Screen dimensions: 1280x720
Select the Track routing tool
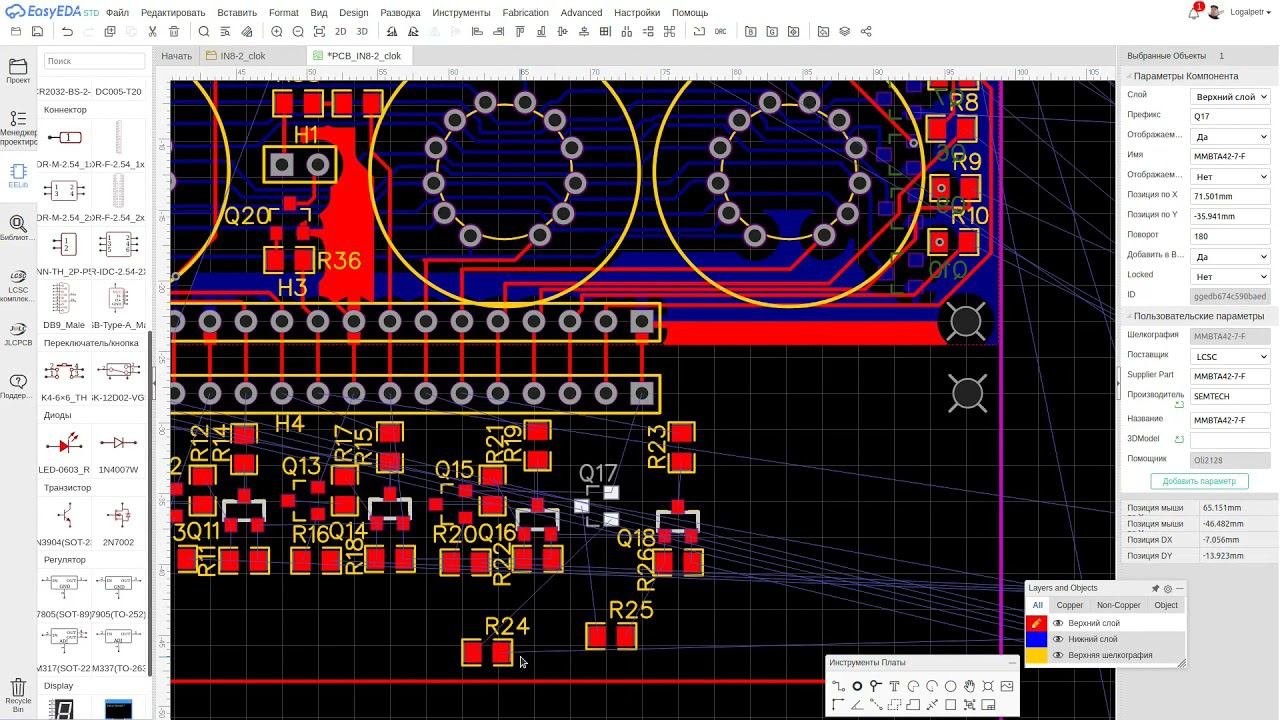pyautogui.click(x=838, y=686)
